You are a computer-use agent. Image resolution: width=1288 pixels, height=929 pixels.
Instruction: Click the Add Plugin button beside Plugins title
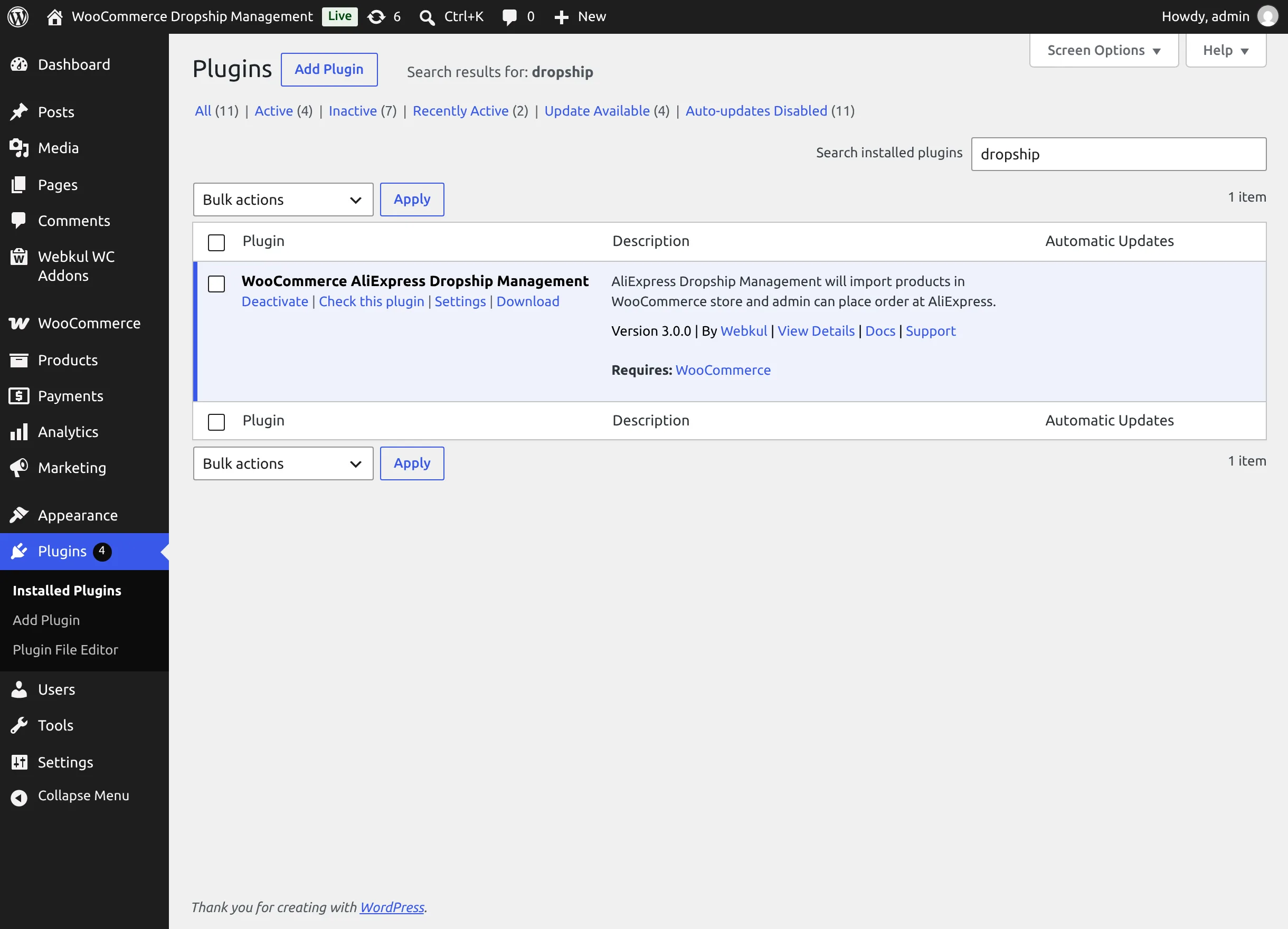[x=329, y=69]
